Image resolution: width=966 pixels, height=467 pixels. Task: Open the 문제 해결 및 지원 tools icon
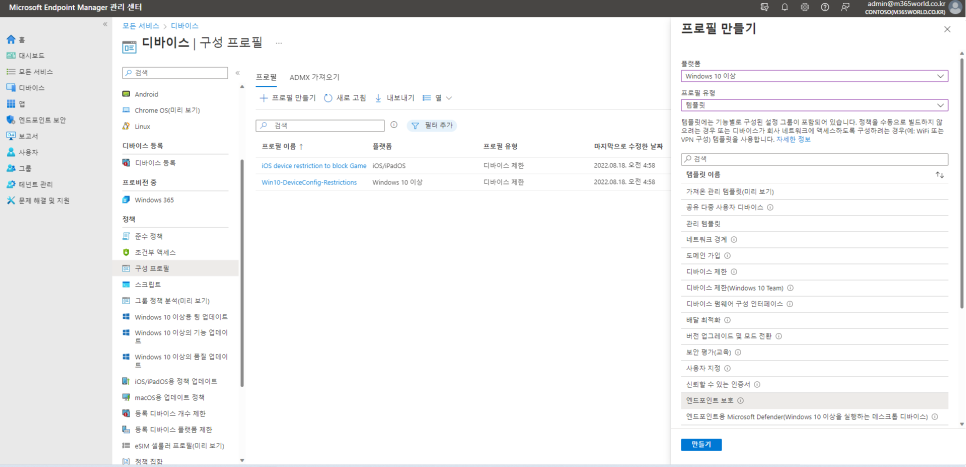[x=10, y=200]
